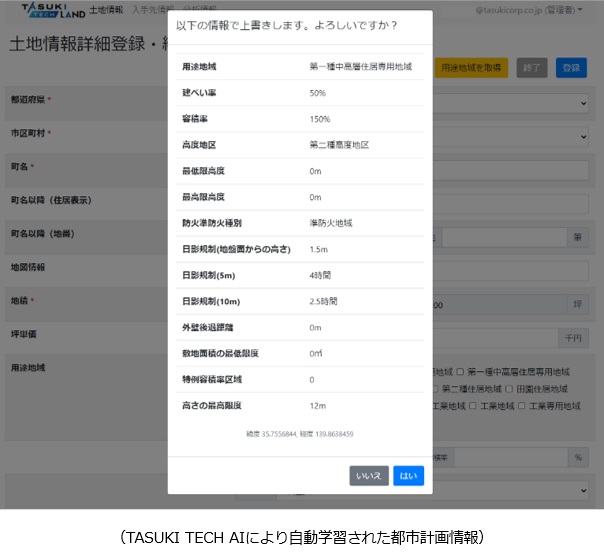Open the 土地情報 menu item
This screenshot has height=558, width=604.
click(x=106, y=10)
